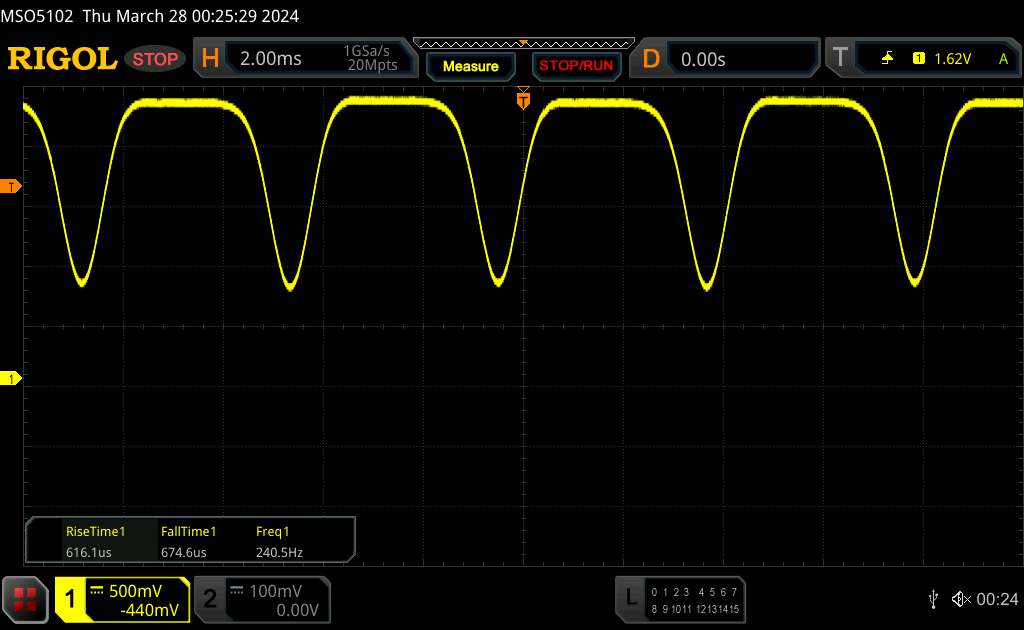The width and height of the screenshot is (1024, 630).
Task: Click the digital channels 0-15 list
Action: (695, 600)
